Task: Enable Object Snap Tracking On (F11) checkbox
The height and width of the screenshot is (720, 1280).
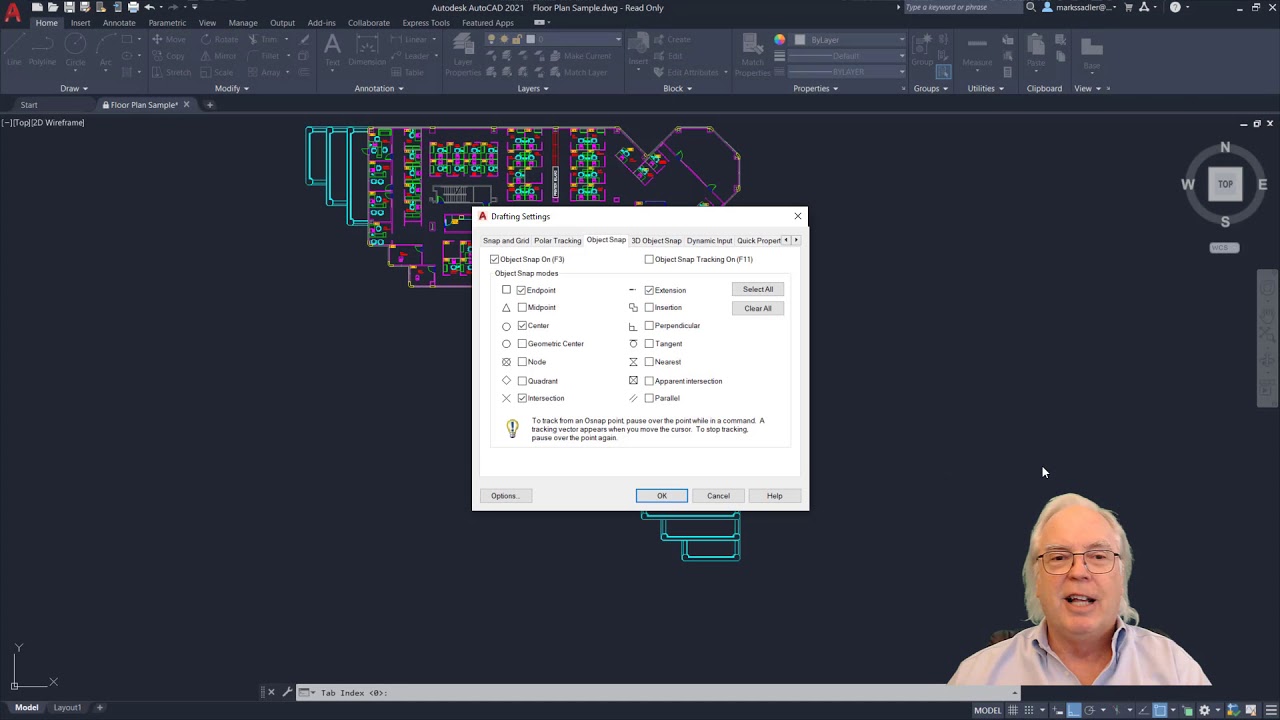Action: click(649, 259)
